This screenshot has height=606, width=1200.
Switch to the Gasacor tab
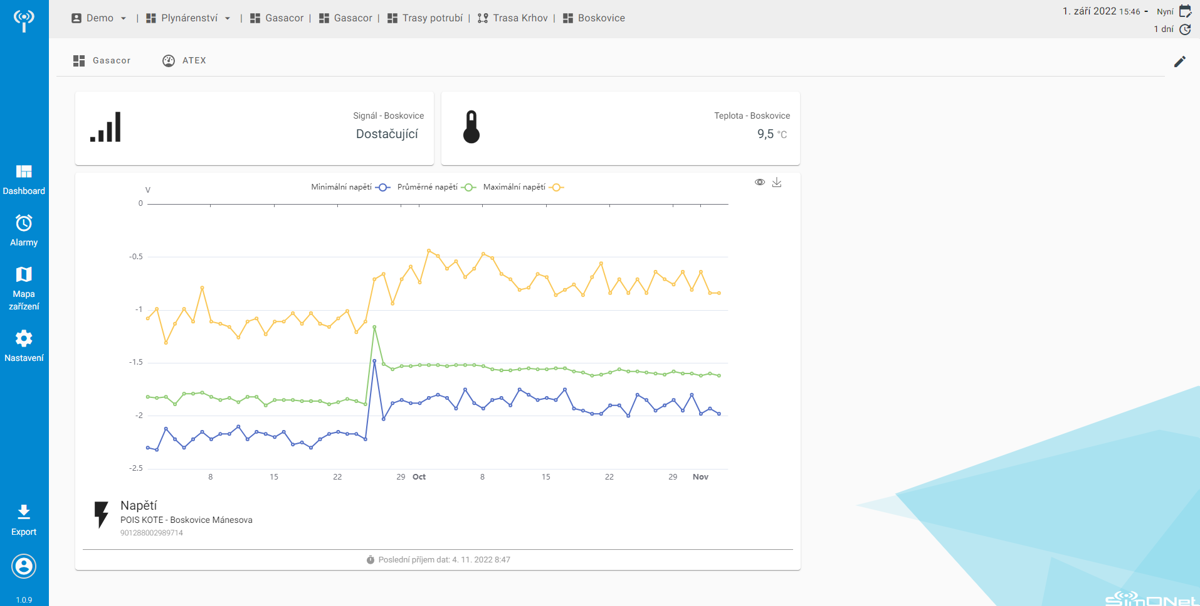pyautogui.click(x=102, y=61)
